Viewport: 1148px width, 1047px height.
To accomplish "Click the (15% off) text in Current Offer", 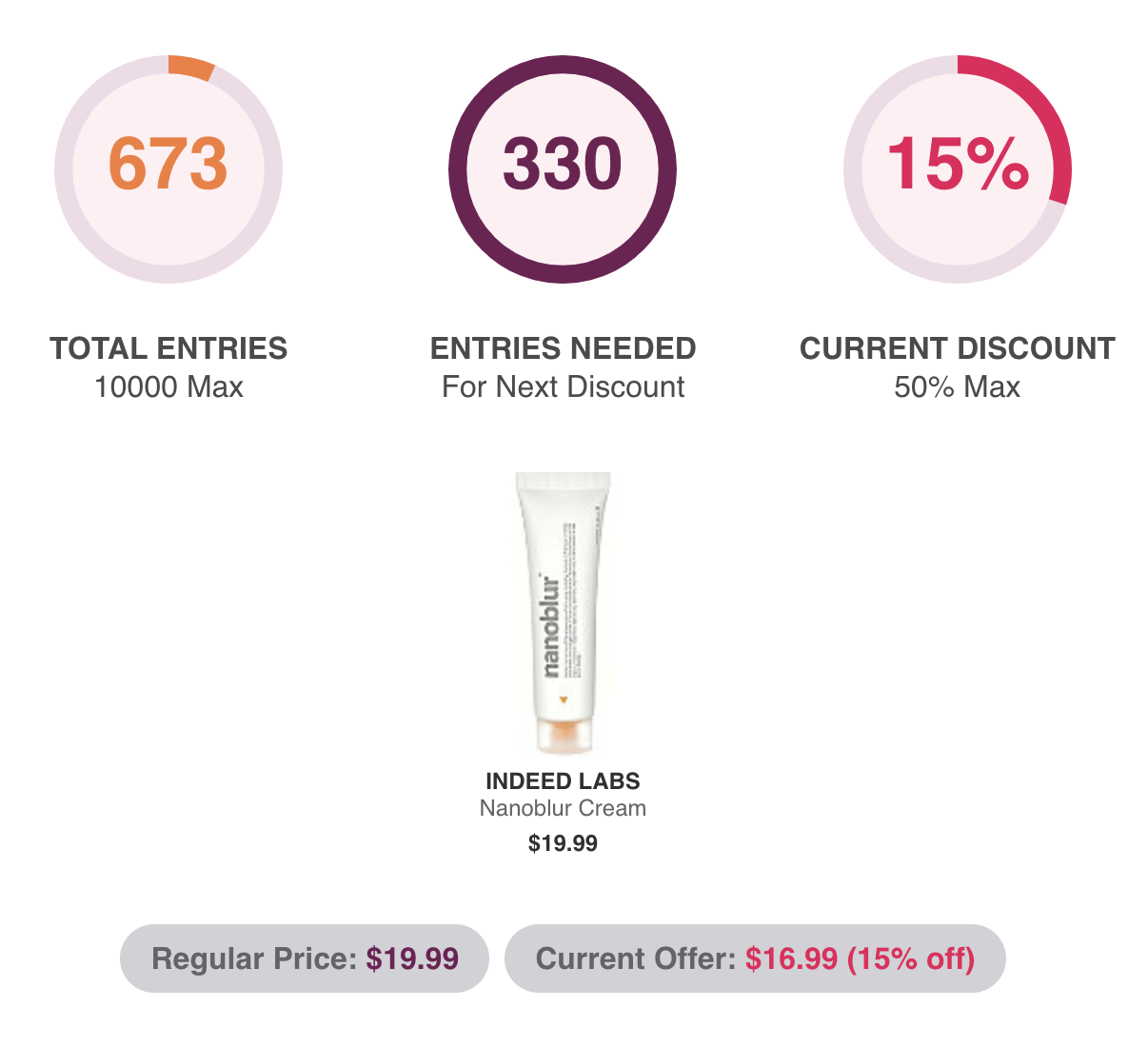I will pos(911,958).
